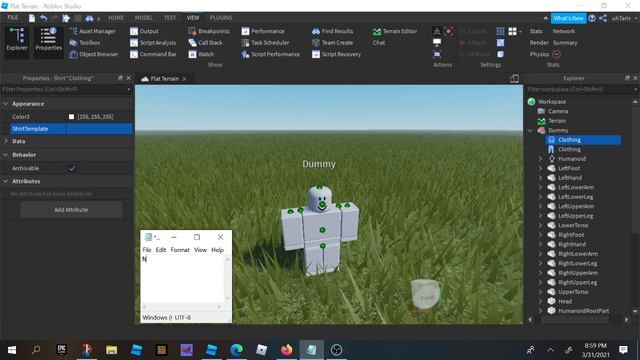The width and height of the screenshot is (640, 360).
Task: Show the Output window
Action: pyautogui.click(x=144, y=31)
